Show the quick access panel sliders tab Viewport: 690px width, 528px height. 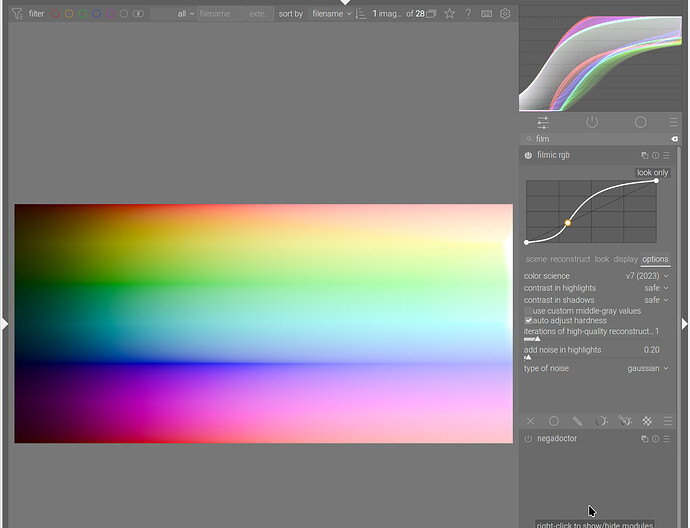[543, 122]
